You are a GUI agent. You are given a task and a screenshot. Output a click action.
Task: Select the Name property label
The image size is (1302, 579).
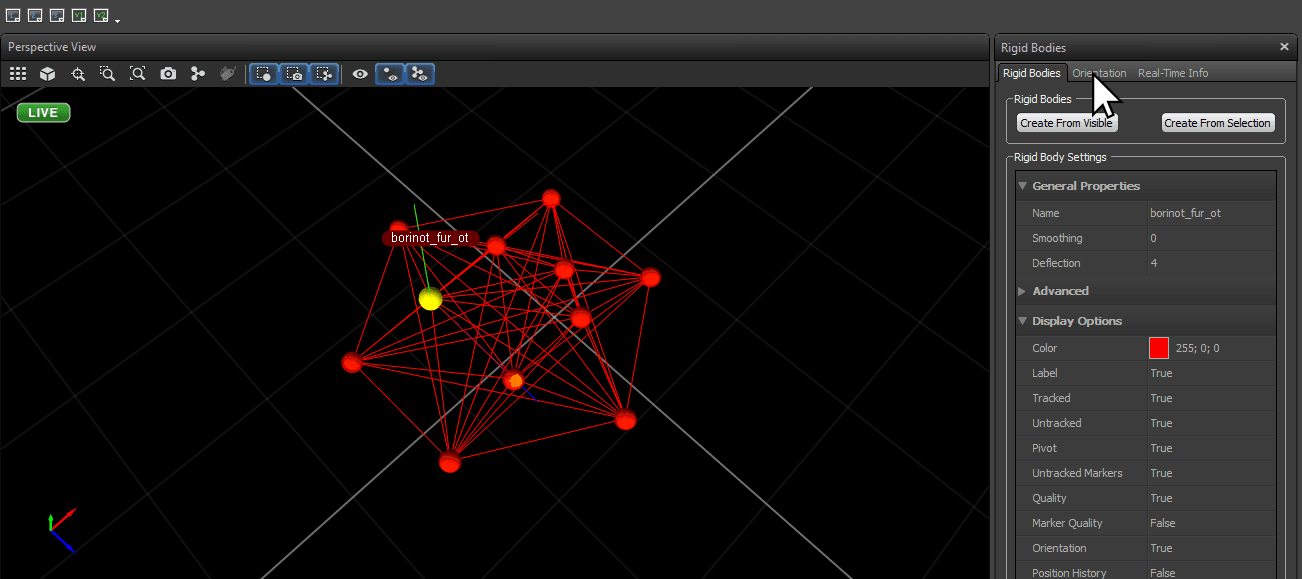[1045, 213]
